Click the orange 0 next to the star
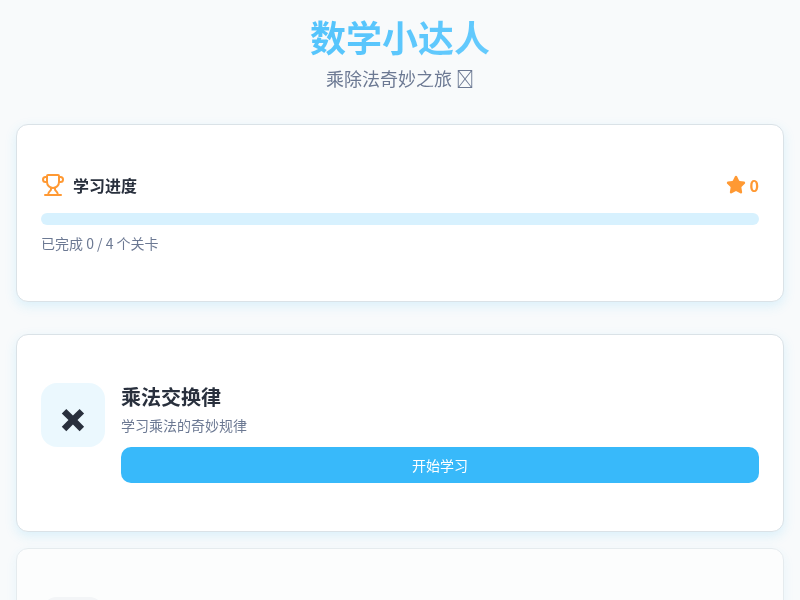This screenshot has height=600, width=800. click(753, 185)
